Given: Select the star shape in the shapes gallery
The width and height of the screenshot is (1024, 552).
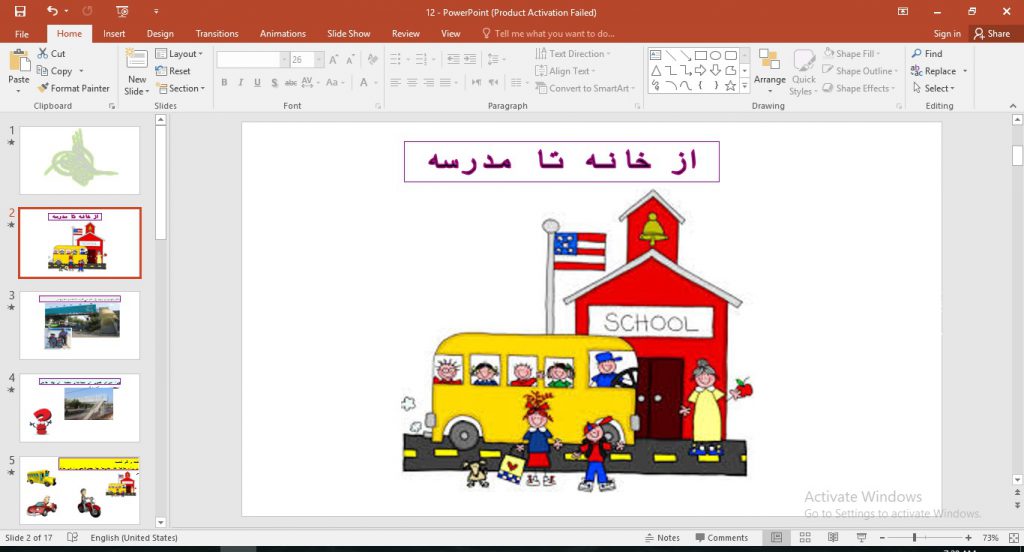Looking at the screenshot, I should coord(730,86).
